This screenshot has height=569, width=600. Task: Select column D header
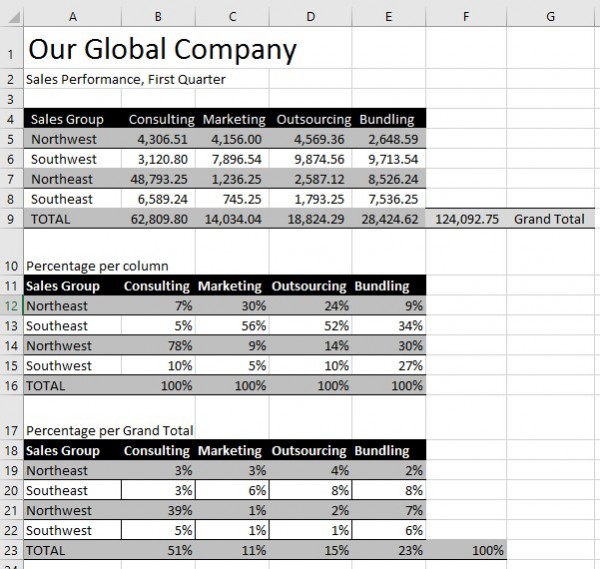(310, 17)
